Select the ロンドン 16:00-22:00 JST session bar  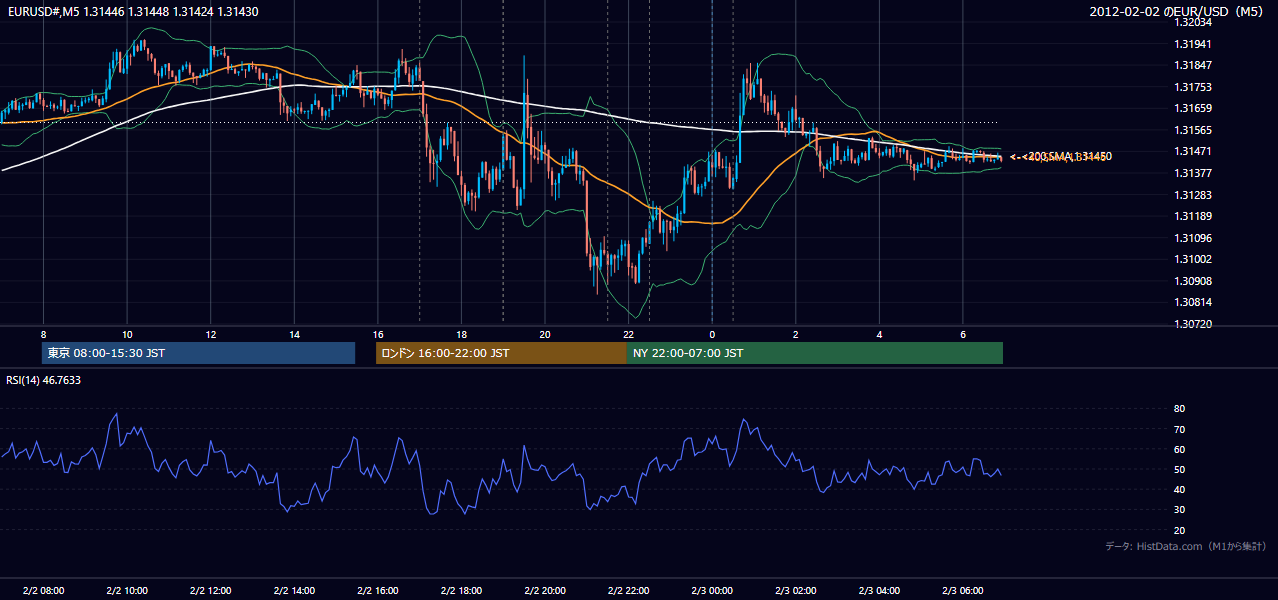tap(501, 353)
